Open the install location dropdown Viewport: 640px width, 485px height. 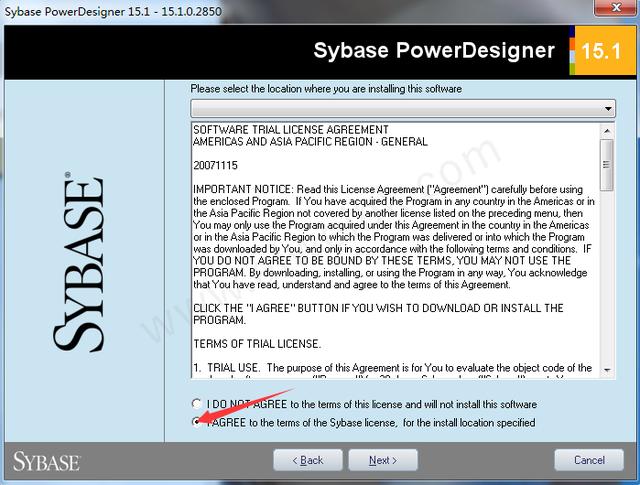[403, 109]
